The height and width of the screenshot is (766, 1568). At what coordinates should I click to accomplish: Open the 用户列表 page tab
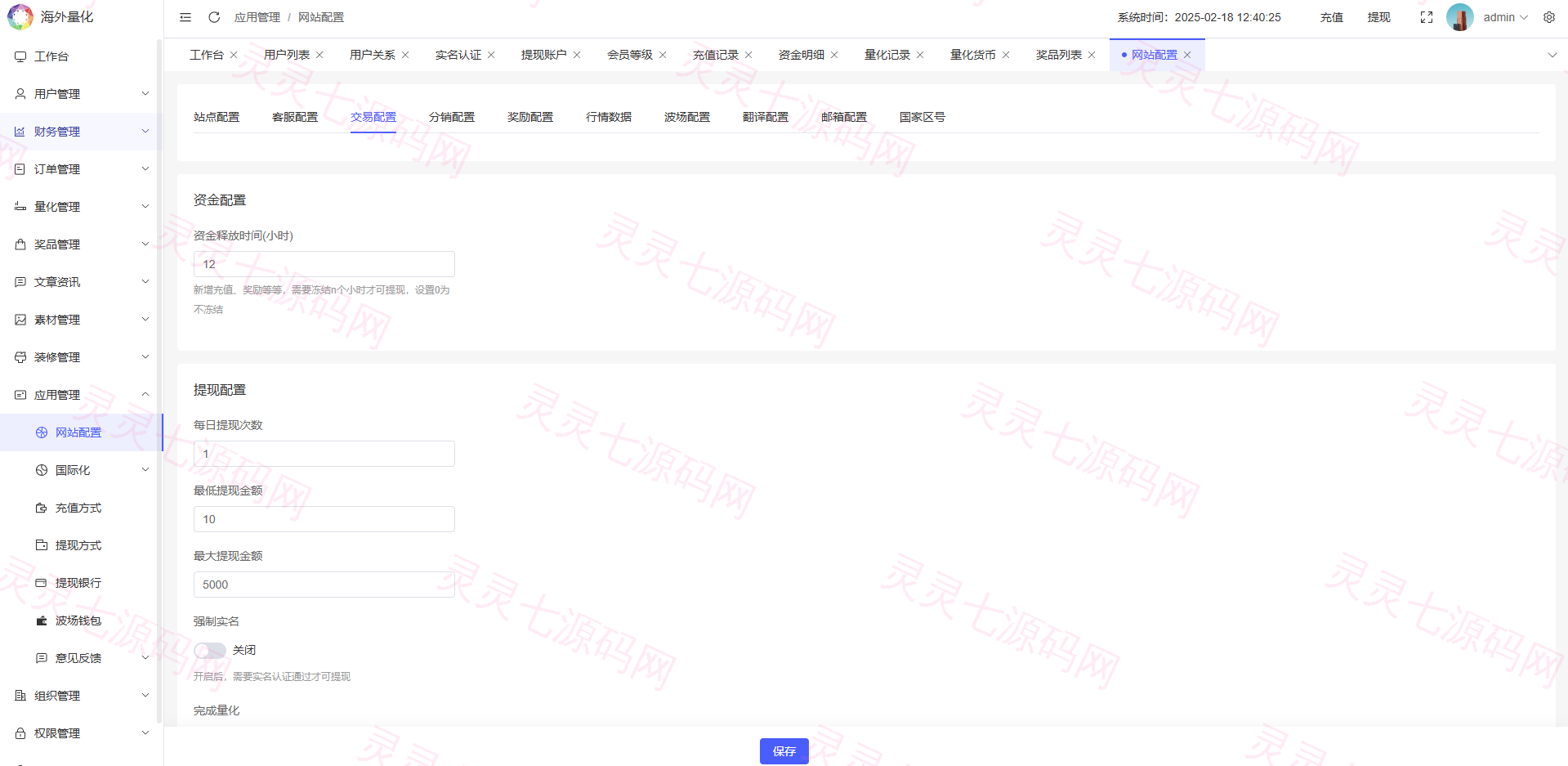287,55
